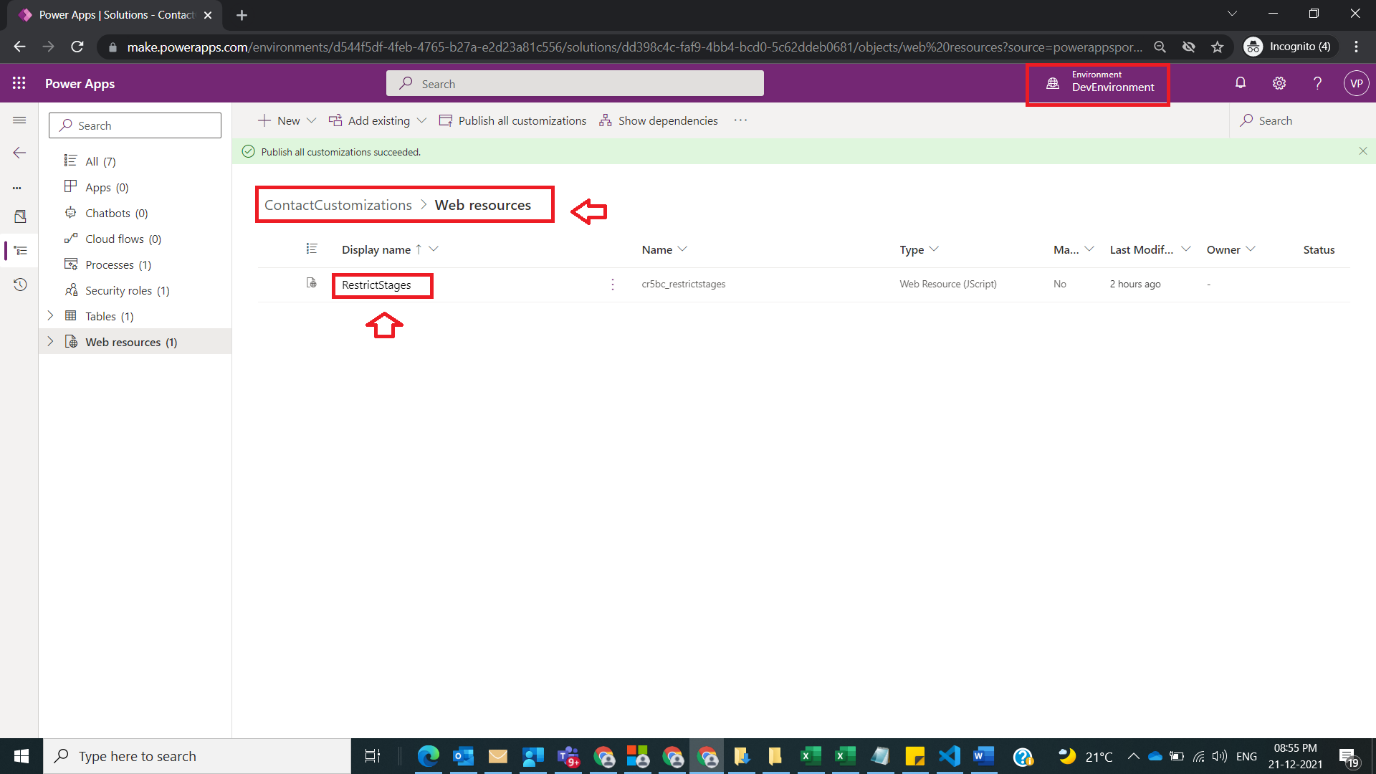Click the list view column selector icon
Image resolution: width=1376 pixels, height=774 pixels.
tap(311, 249)
